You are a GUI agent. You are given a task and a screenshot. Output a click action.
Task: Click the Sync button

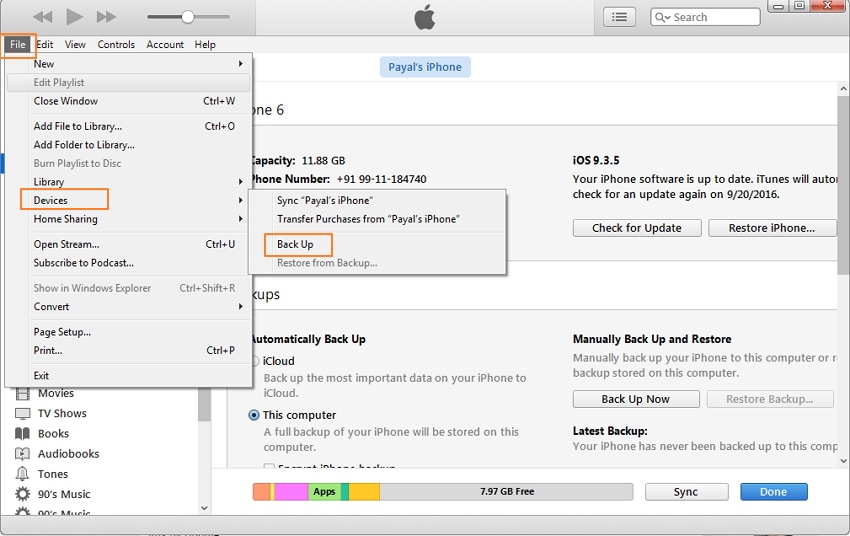pos(686,492)
